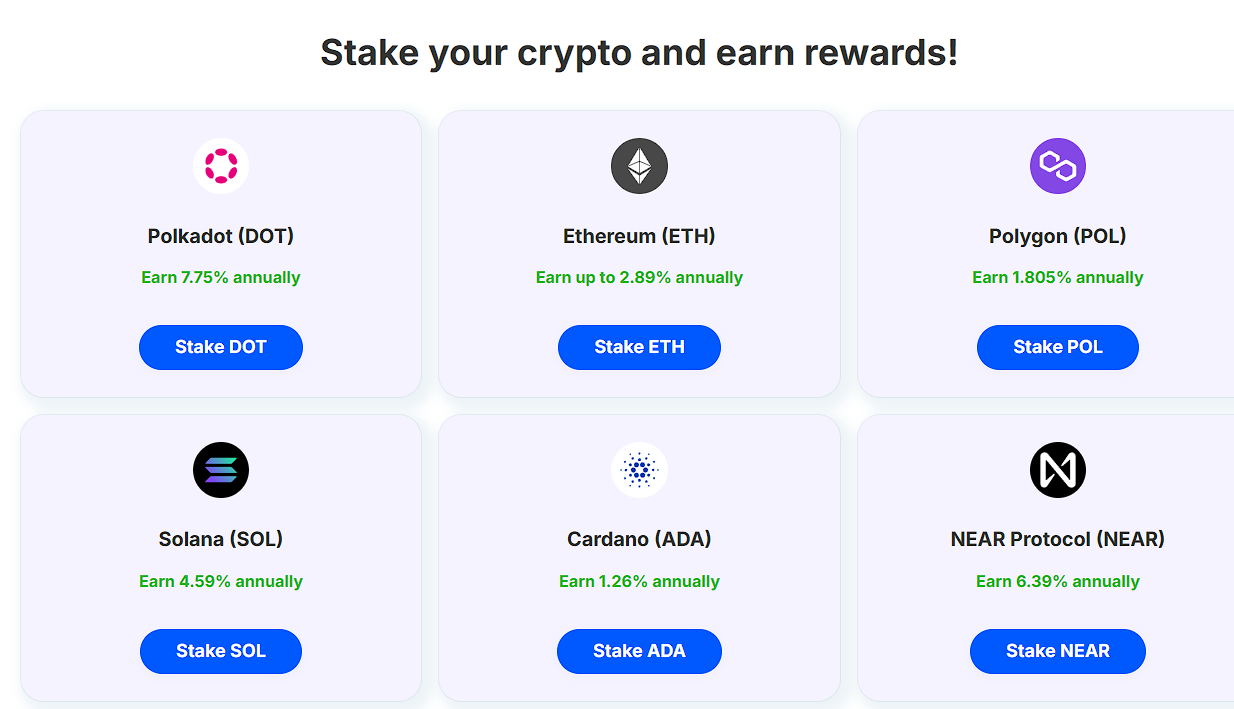Click the NEAR Protocol black logo
1234x709 pixels.
[1057, 470]
